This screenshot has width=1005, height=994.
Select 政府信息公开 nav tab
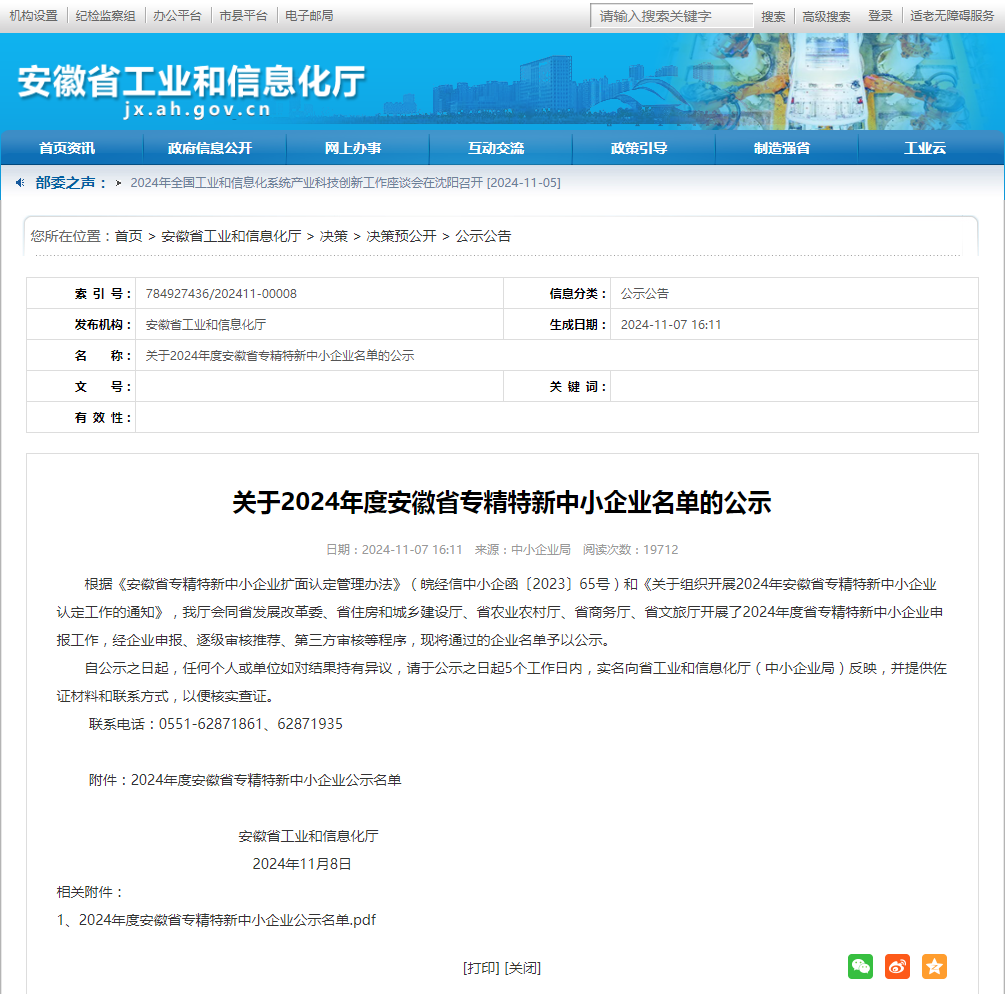(210, 148)
